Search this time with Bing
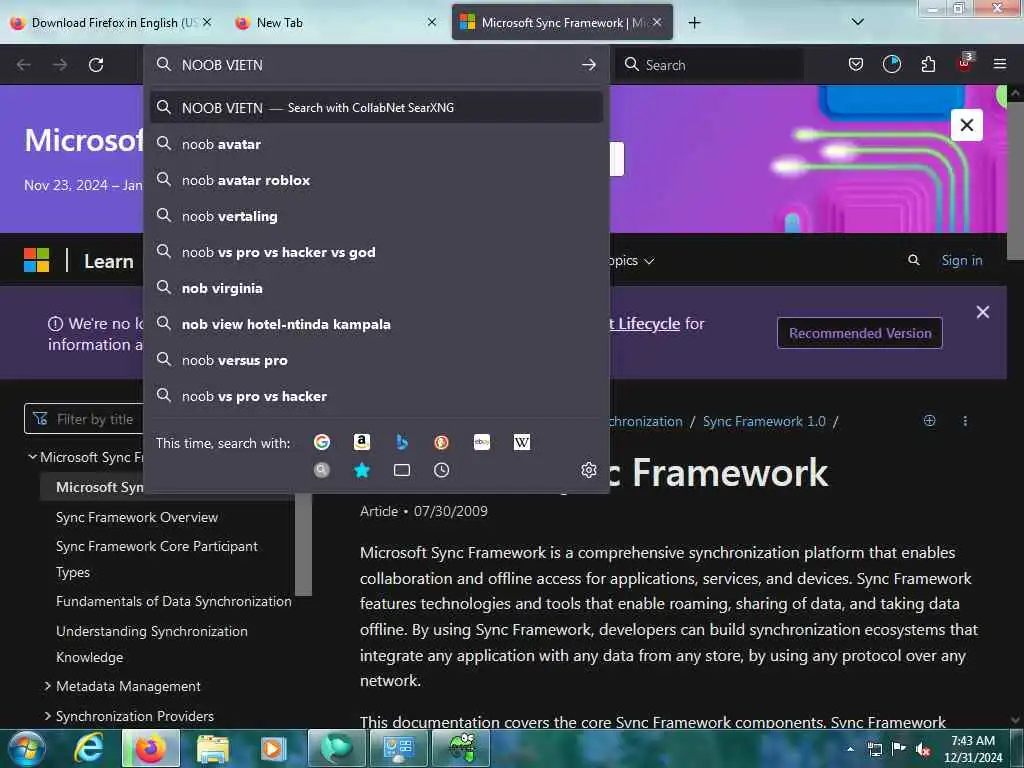The height and width of the screenshot is (768, 1024). [402, 442]
